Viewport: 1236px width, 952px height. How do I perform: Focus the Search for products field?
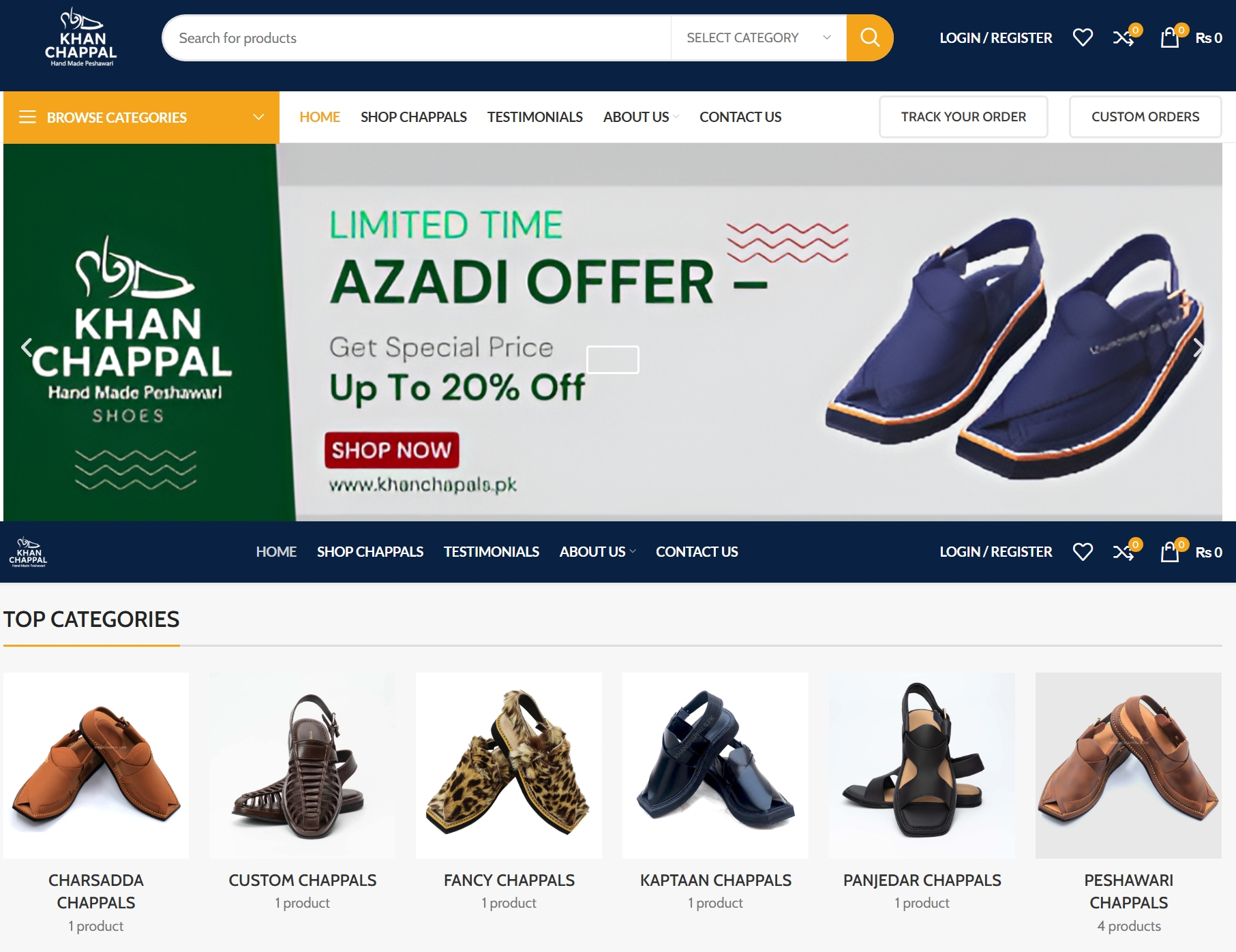[x=417, y=37]
